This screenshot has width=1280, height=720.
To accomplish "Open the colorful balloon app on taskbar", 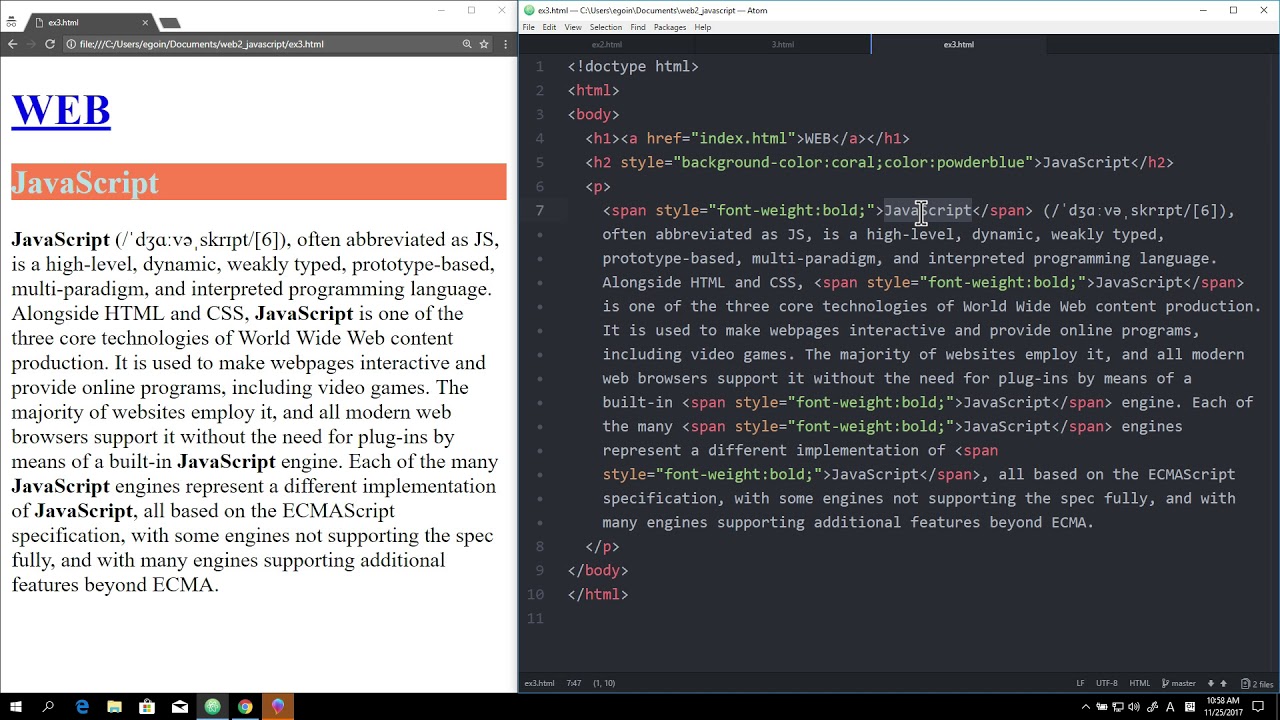I will [277, 707].
